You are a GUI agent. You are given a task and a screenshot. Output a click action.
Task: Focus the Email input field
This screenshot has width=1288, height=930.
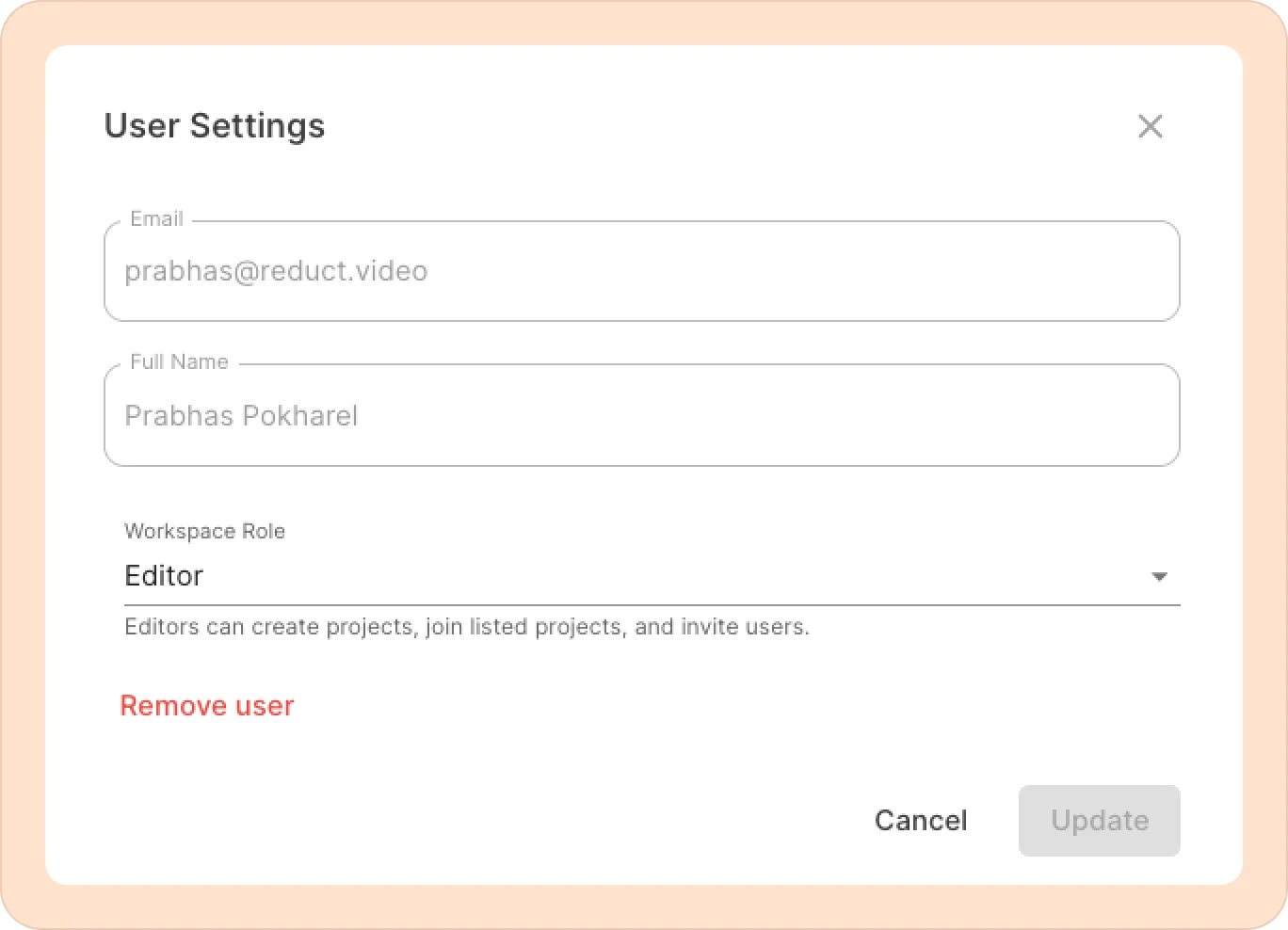pyautogui.click(x=640, y=271)
